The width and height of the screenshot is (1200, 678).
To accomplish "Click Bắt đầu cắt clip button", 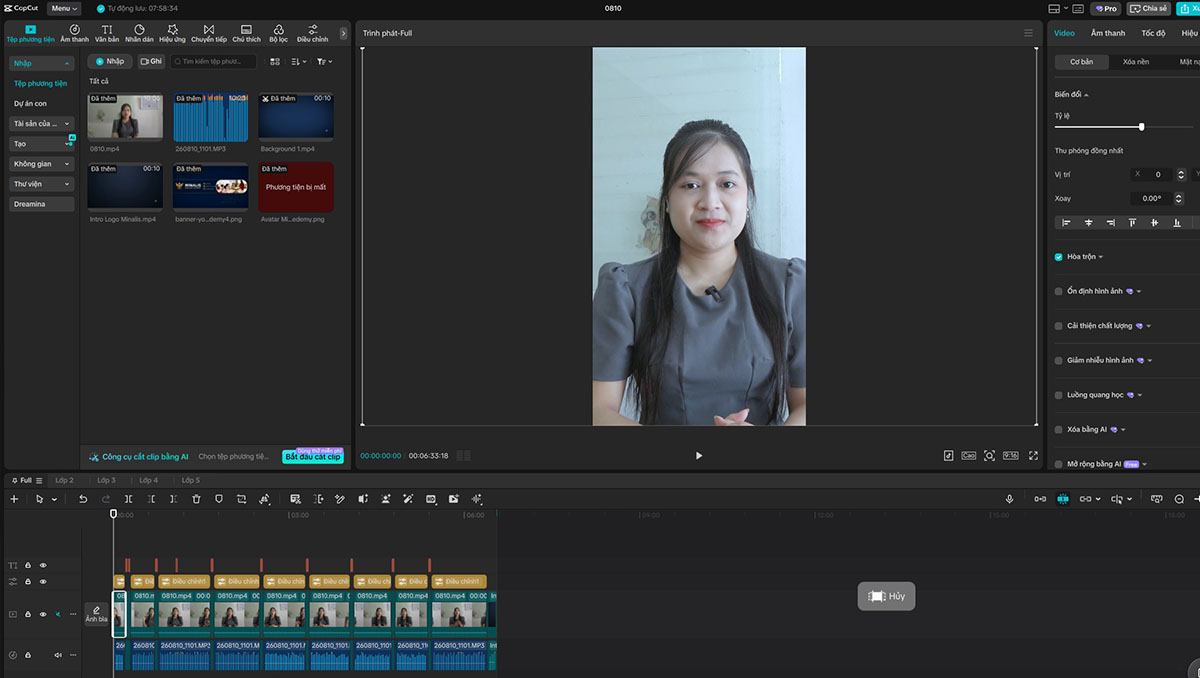I will pyautogui.click(x=312, y=456).
